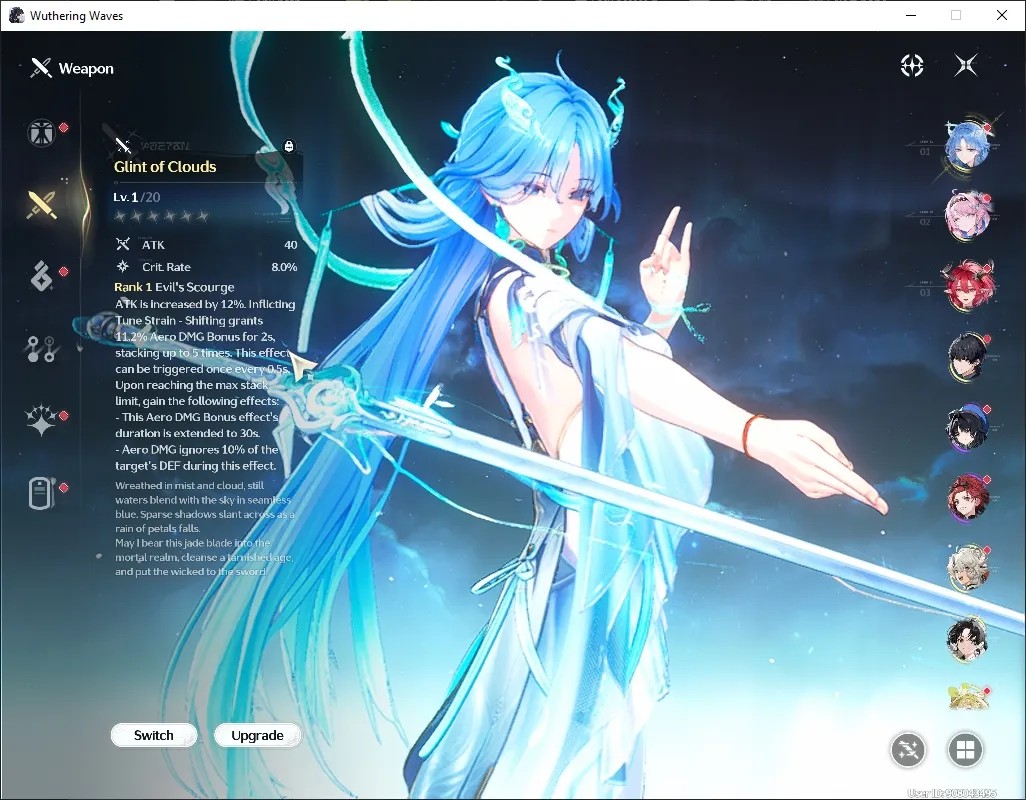Select the pink-haired character portrait in slot 02
Viewport: 1026px width, 800px height.
(967, 214)
